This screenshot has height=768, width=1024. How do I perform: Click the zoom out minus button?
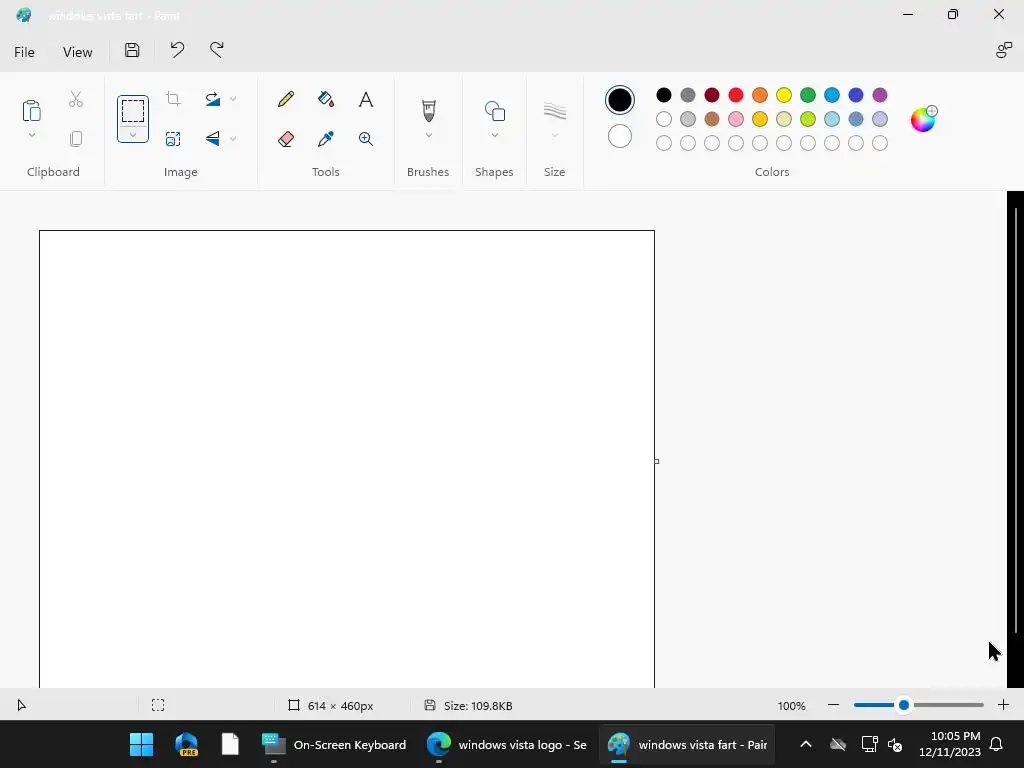click(833, 705)
